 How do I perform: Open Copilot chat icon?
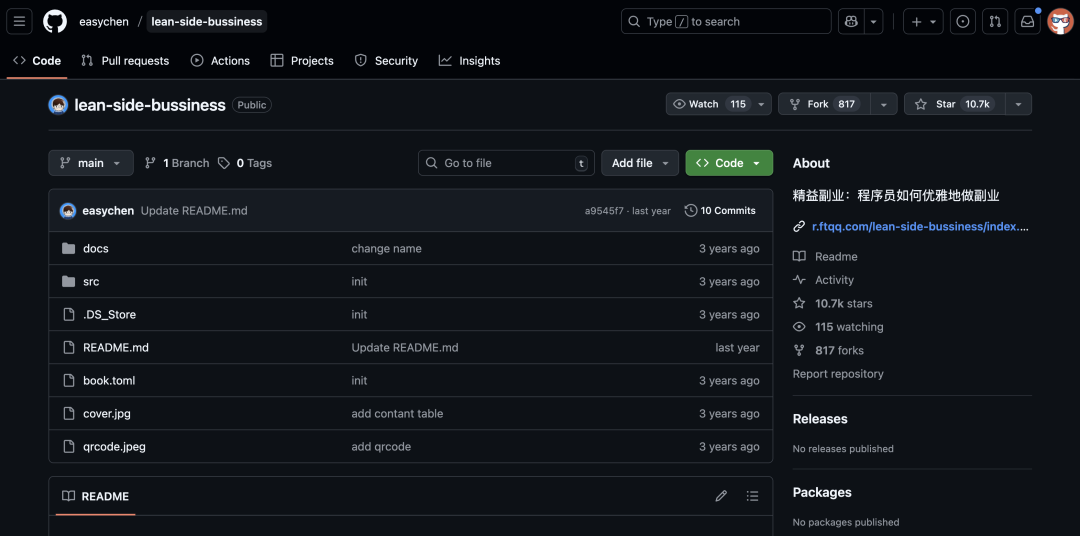(851, 21)
